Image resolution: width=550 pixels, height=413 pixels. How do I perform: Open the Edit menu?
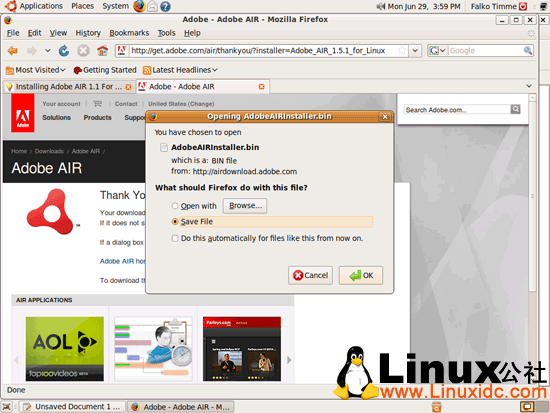click(x=34, y=33)
